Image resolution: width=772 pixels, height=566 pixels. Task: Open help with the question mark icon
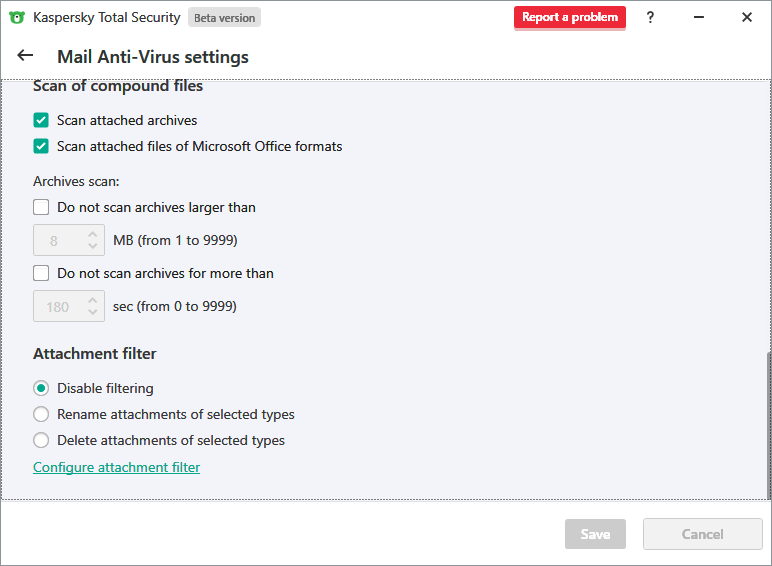click(650, 17)
